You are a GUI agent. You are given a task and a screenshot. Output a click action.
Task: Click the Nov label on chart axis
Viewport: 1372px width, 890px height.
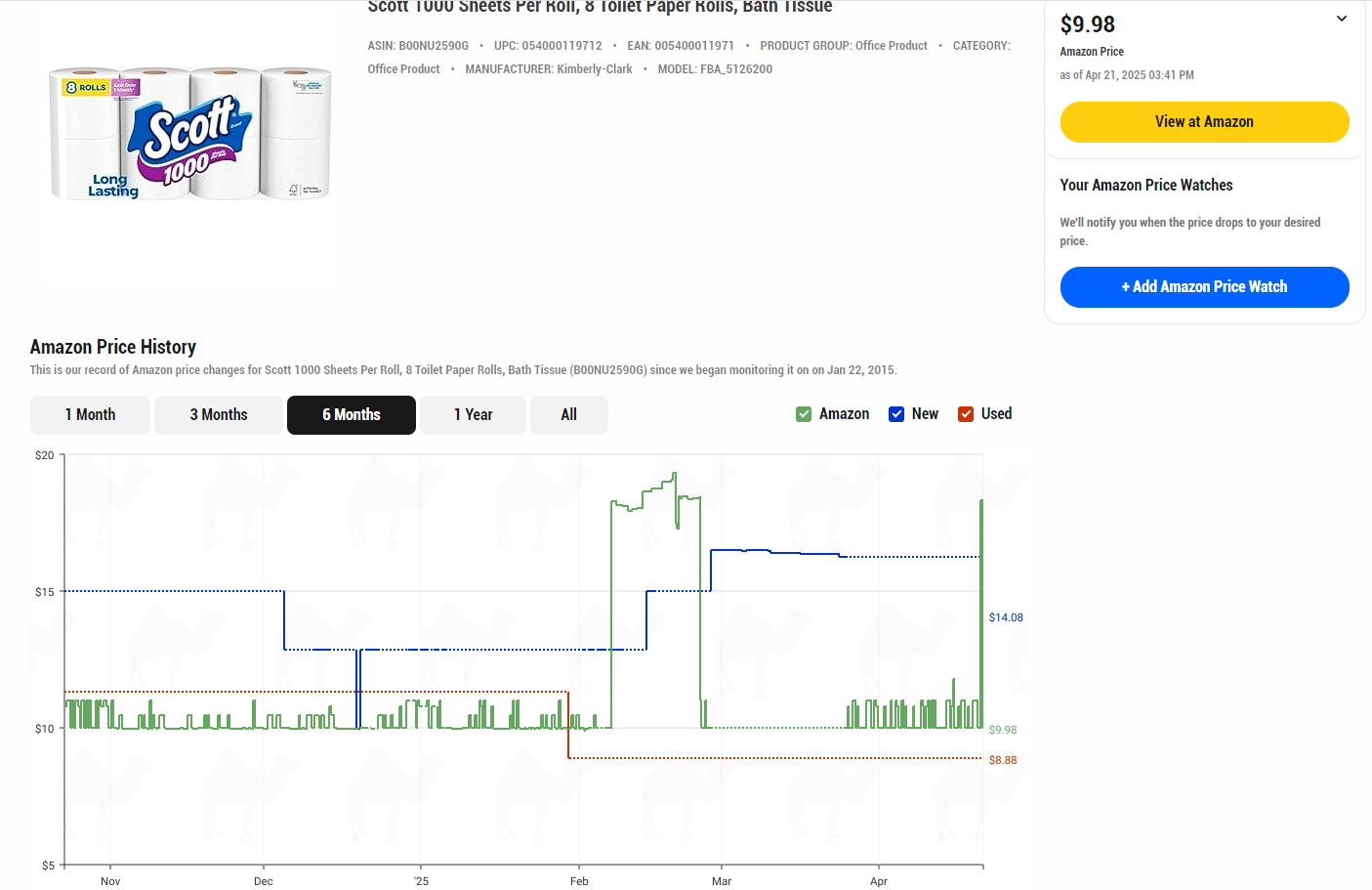point(110,881)
